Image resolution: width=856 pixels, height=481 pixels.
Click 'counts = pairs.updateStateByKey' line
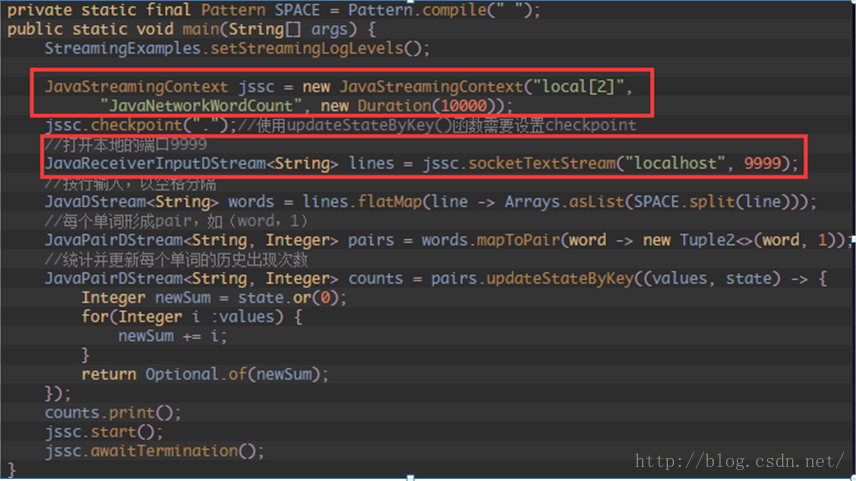[436, 278]
